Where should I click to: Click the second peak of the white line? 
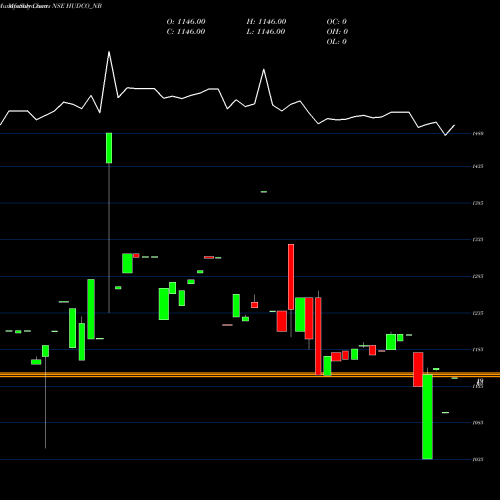click(x=264, y=69)
